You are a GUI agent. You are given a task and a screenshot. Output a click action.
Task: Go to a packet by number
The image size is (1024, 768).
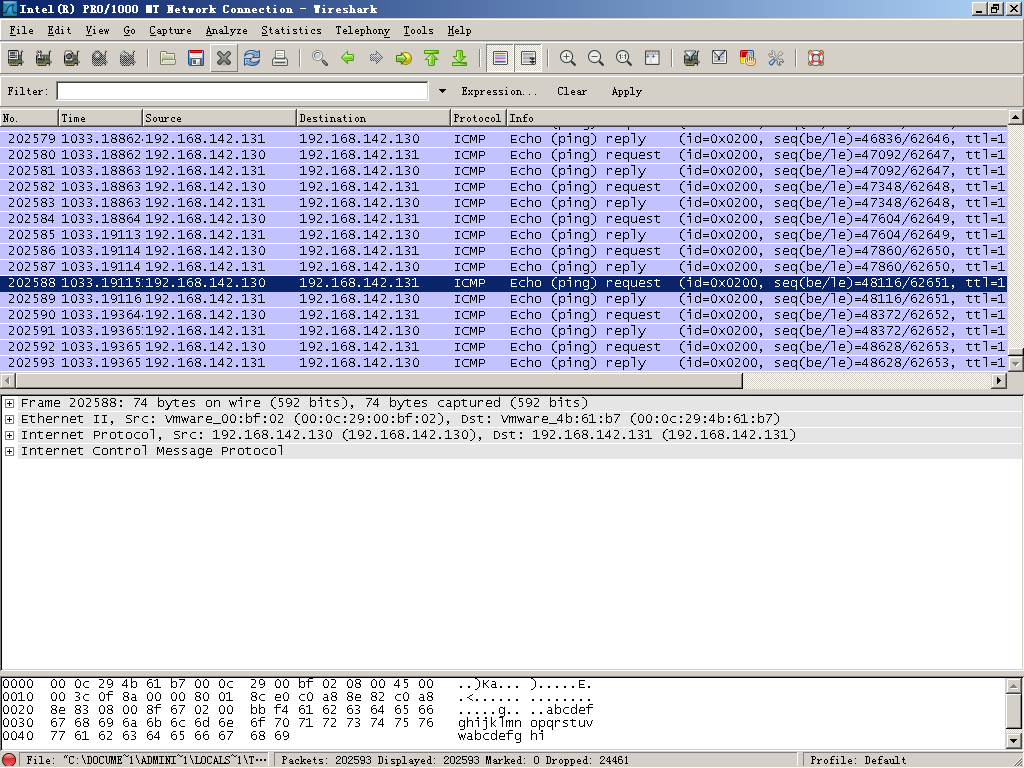[404, 58]
